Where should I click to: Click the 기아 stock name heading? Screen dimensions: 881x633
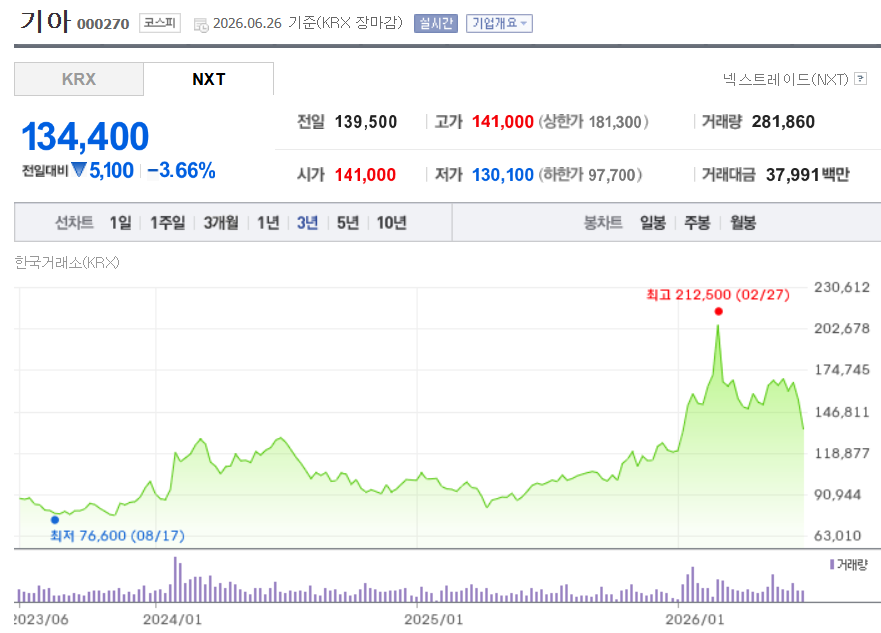tap(45, 21)
